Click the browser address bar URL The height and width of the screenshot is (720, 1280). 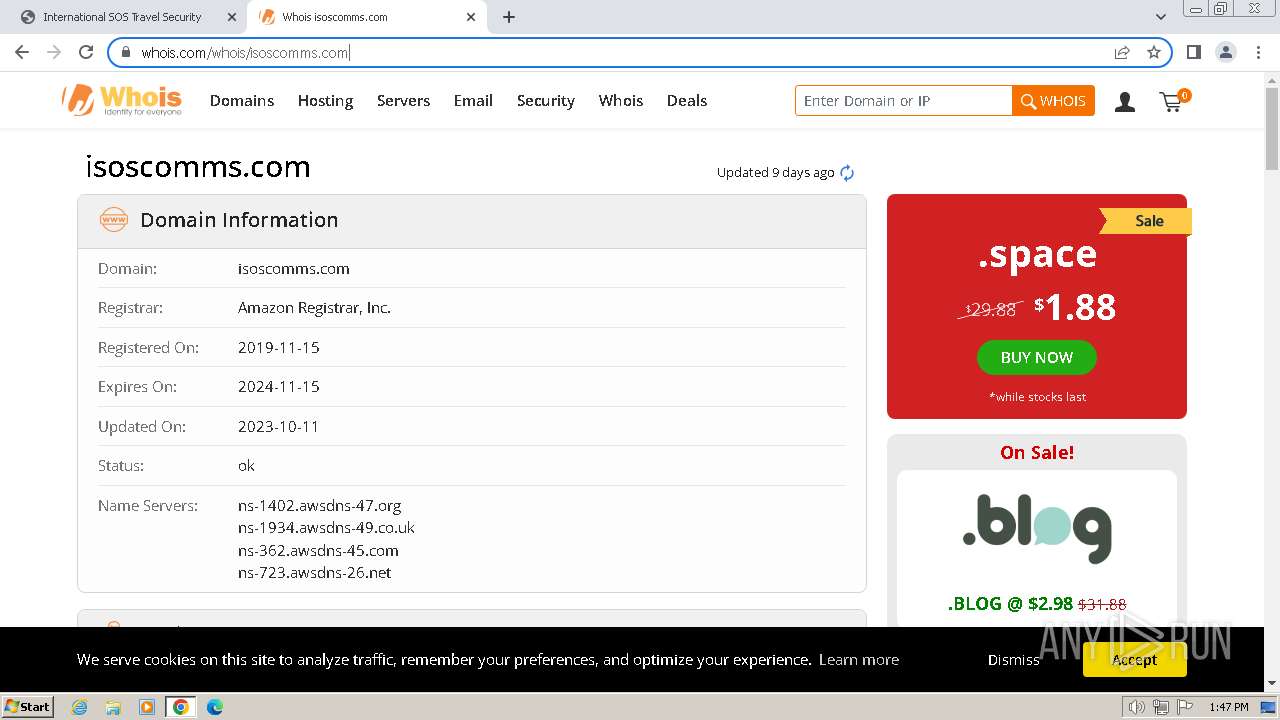(245, 53)
